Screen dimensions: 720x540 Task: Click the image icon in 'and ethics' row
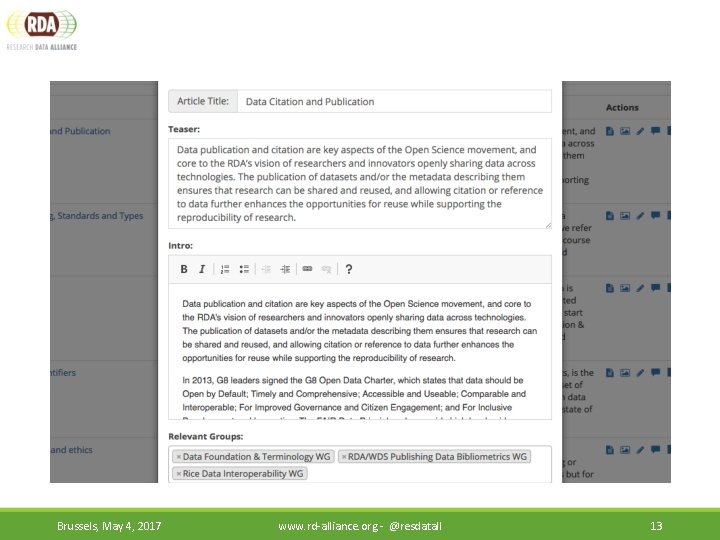pos(625,450)
